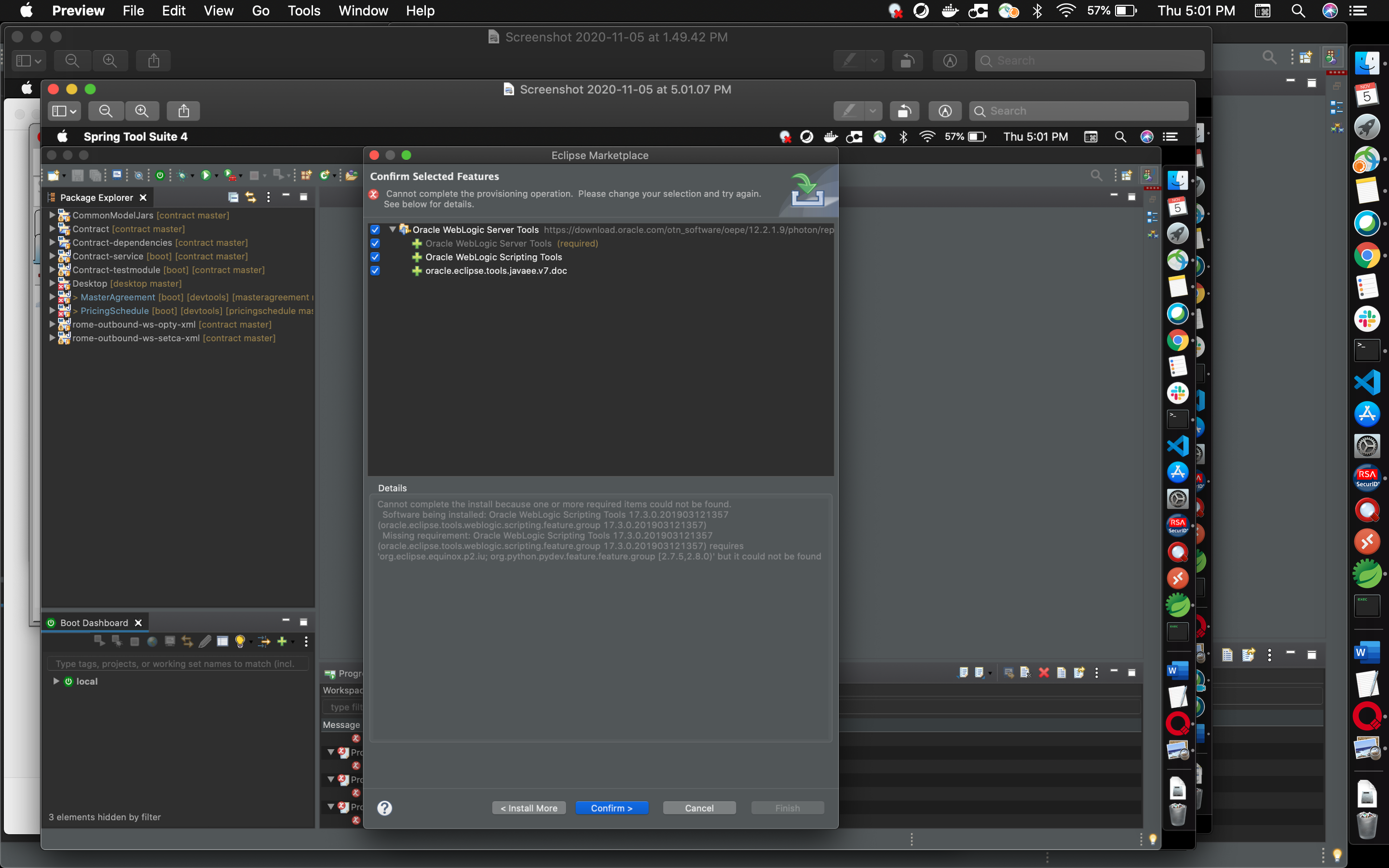Click the red X delete icon in bottom panel toolbar
This screenshot has height=868, width=1389.
pyautogui.click(x=1044, y=672)
